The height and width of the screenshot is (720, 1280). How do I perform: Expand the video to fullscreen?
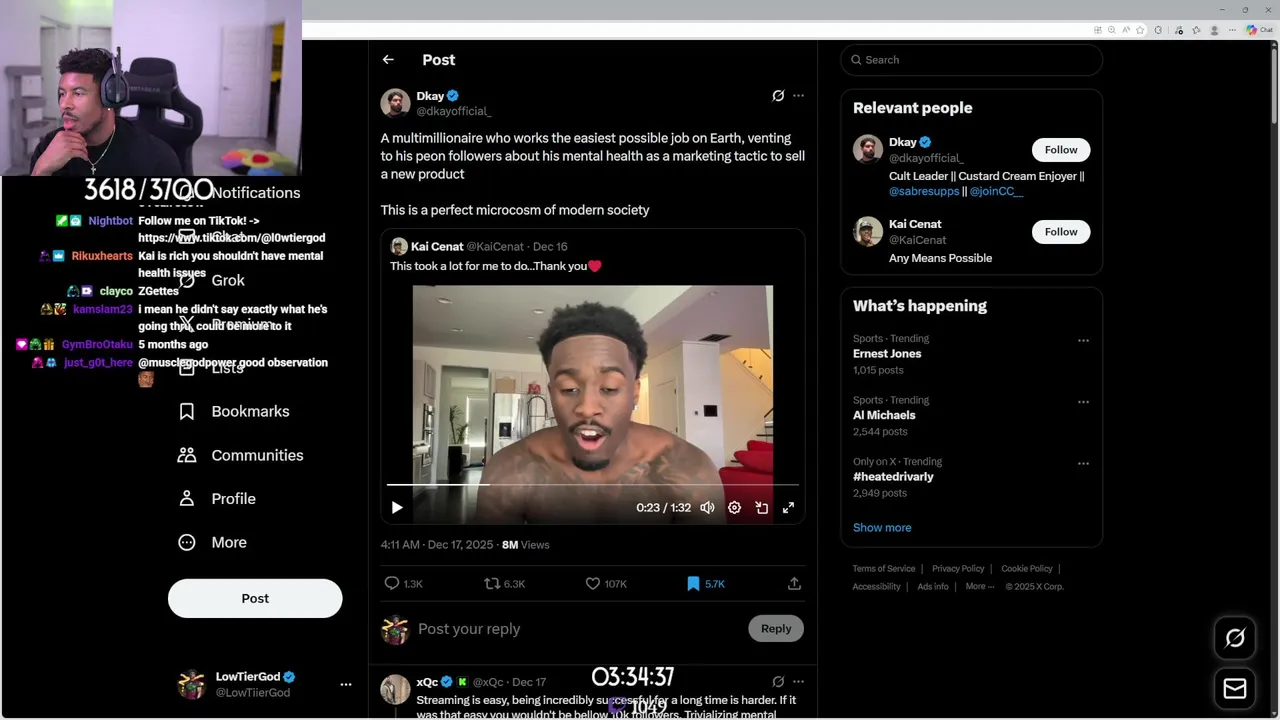(788, 508)
